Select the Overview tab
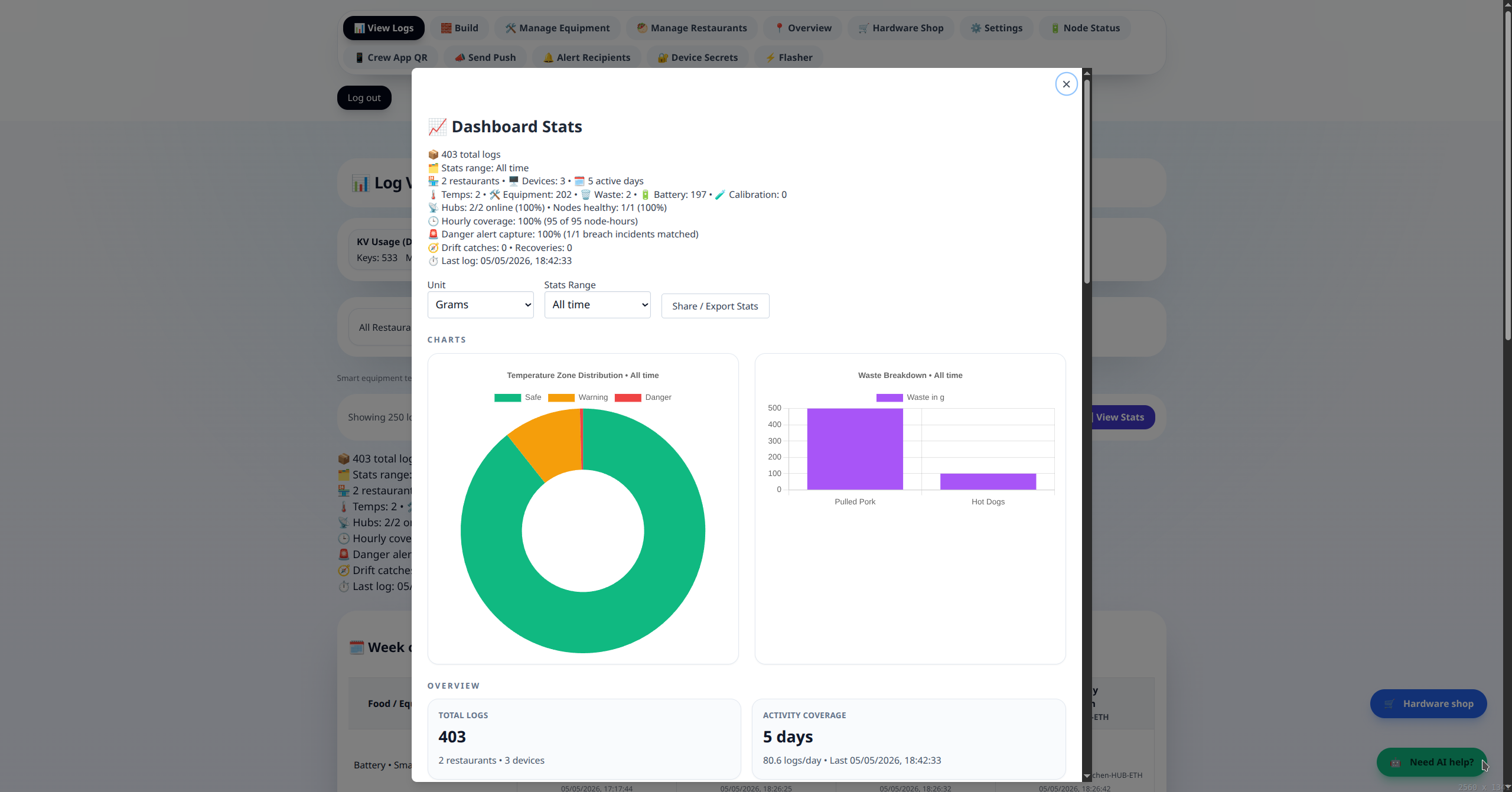Screen dimensions: 1512x792 click(803, 28)
